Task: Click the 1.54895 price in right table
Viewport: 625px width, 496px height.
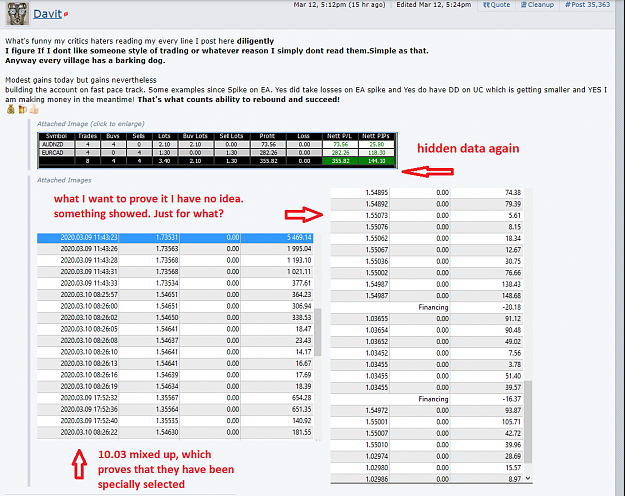Action: pyautogui.click(x=376, y=193)
